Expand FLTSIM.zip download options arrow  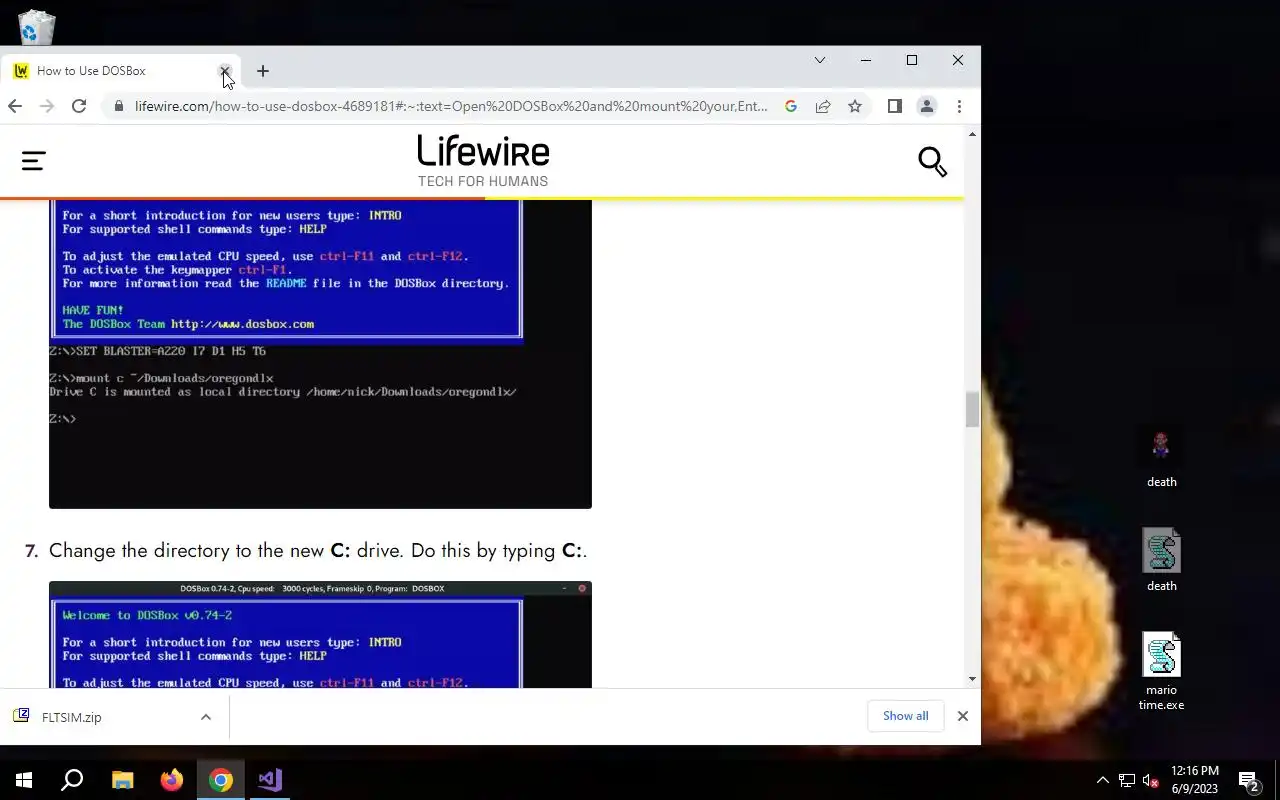pyautogui.click(x=205, y=717)
